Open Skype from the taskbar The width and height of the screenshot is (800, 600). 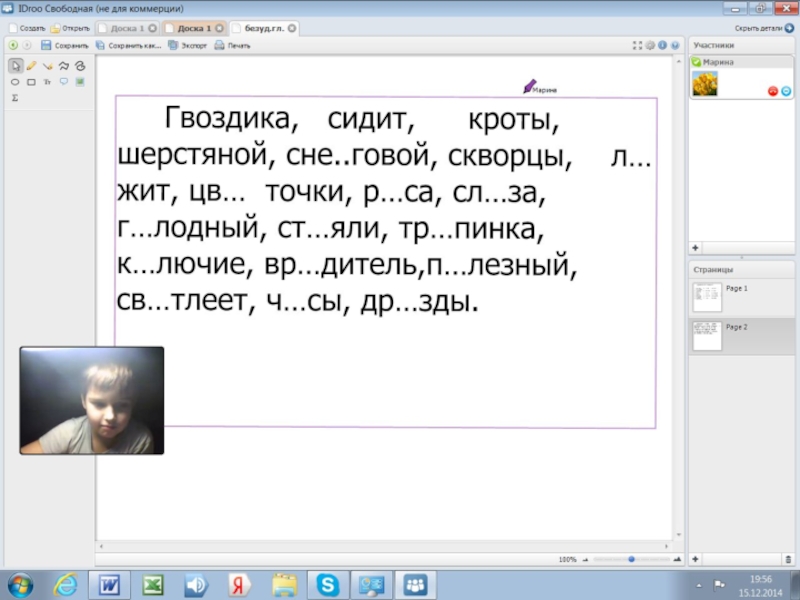coord(327,584)
